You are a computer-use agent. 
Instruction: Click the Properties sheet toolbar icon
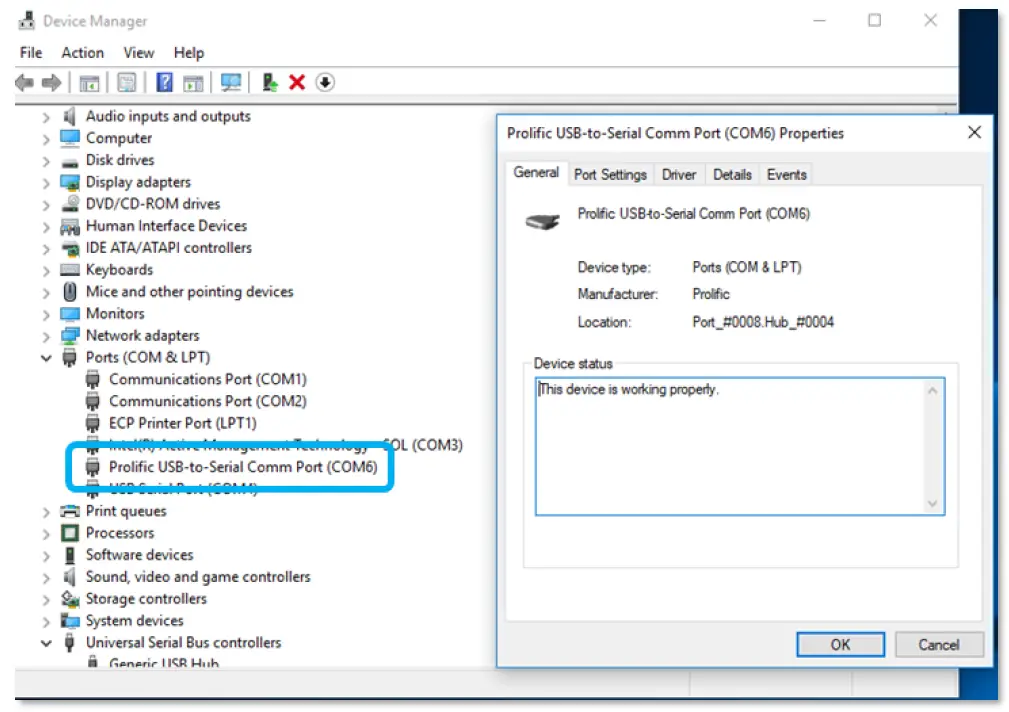click(127, 82)
